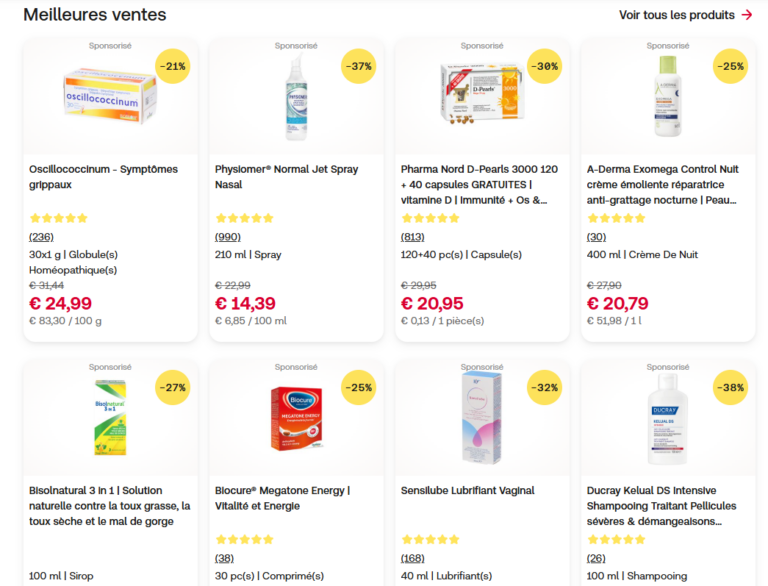Open the Biocure Megatone Energy product image
The width and height of the screenshot is (768, 586).
click(x=296, y=418)
